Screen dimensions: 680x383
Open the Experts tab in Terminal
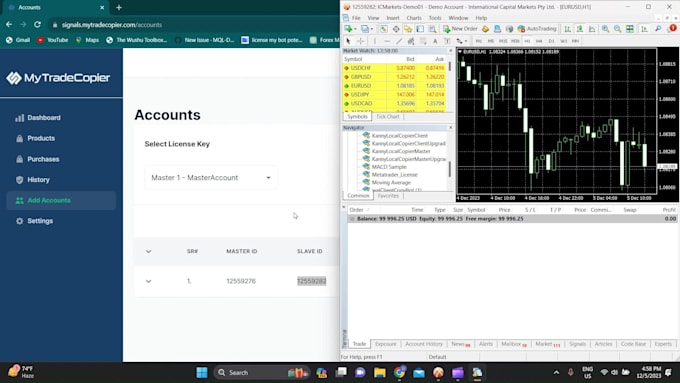tap(663, 344)
